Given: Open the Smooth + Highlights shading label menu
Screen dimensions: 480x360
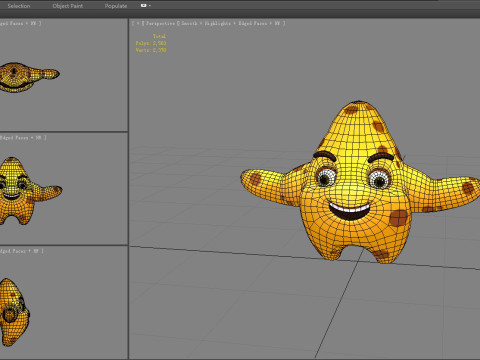Looking at the screenshot, I should tap(206, 23).
